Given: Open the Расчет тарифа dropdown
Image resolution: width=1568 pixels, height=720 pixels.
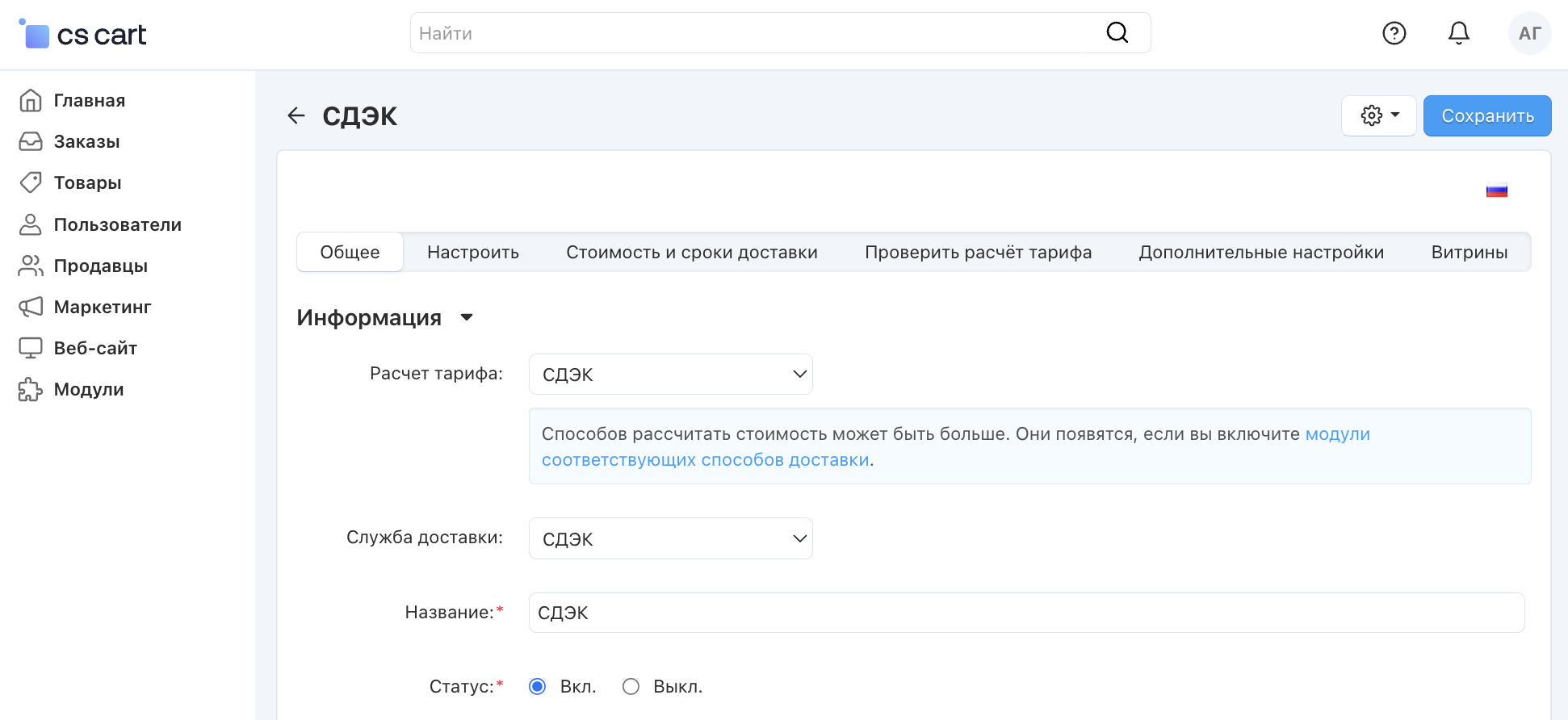Looking at the screenshot, I should 670,375.
